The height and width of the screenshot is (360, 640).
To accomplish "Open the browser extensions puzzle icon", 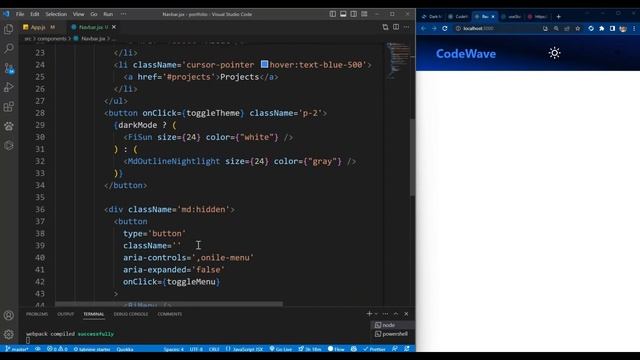I will point(602,29).
